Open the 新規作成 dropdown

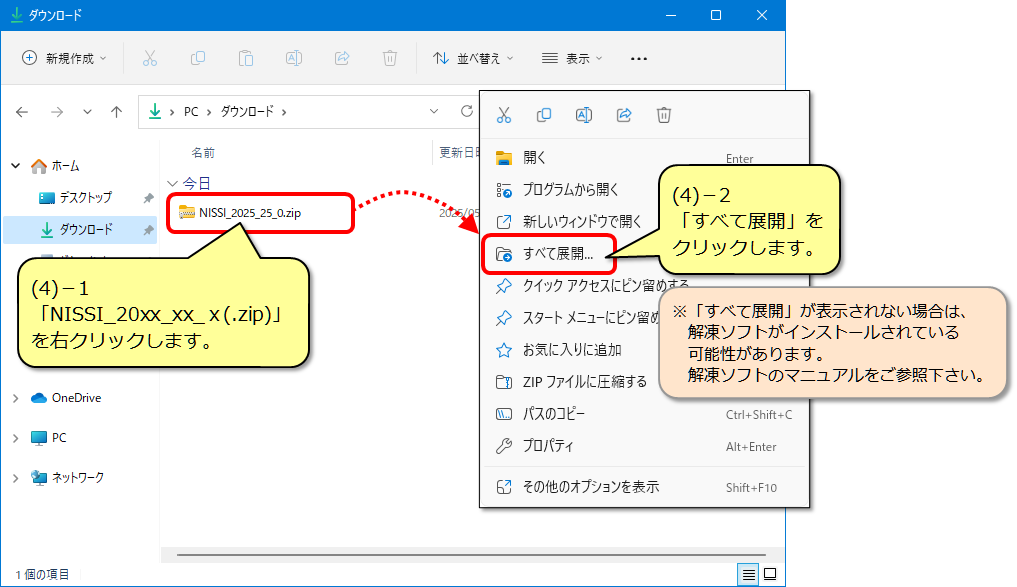tap(64, 58)
